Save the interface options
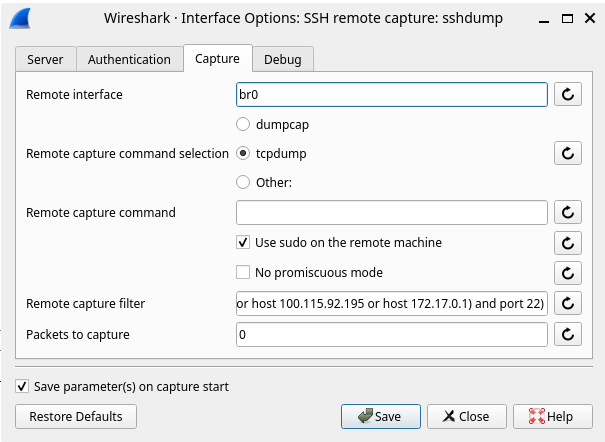This screenshot has height=442, width=605. [379, 416]
